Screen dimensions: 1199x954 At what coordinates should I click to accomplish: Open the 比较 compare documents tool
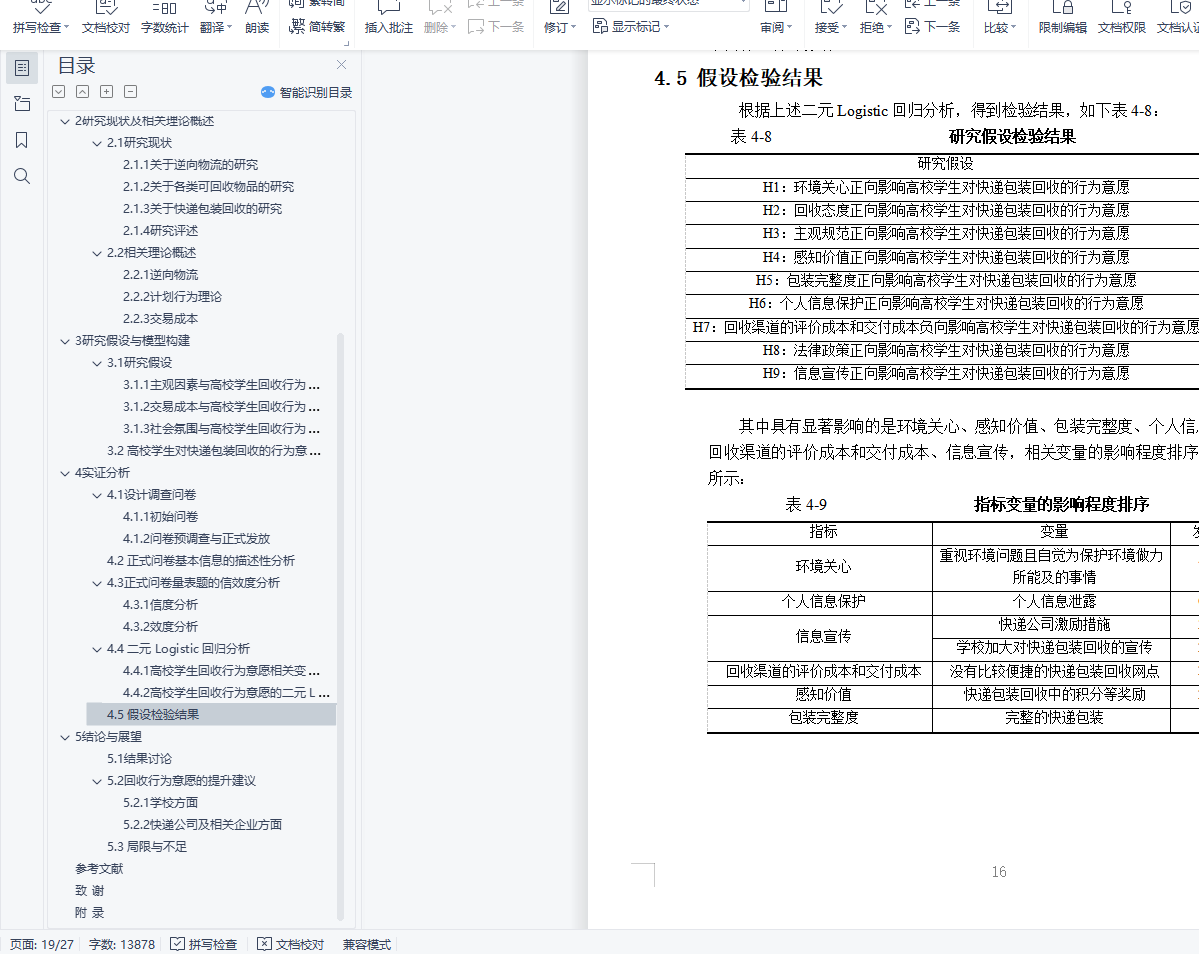pyautogui.click(x=999, y=18)
